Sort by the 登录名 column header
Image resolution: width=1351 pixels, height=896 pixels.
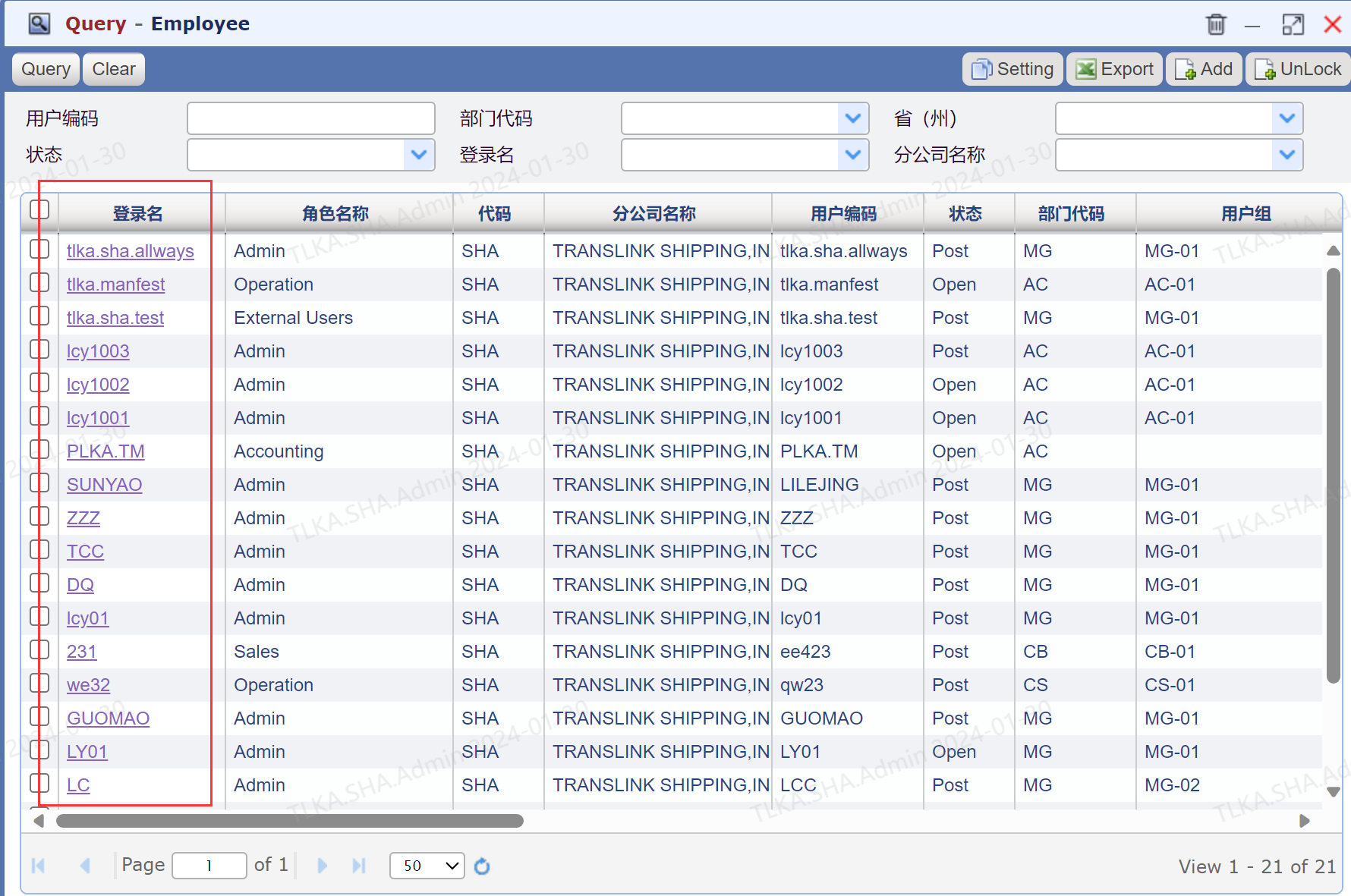coord(137,214)
